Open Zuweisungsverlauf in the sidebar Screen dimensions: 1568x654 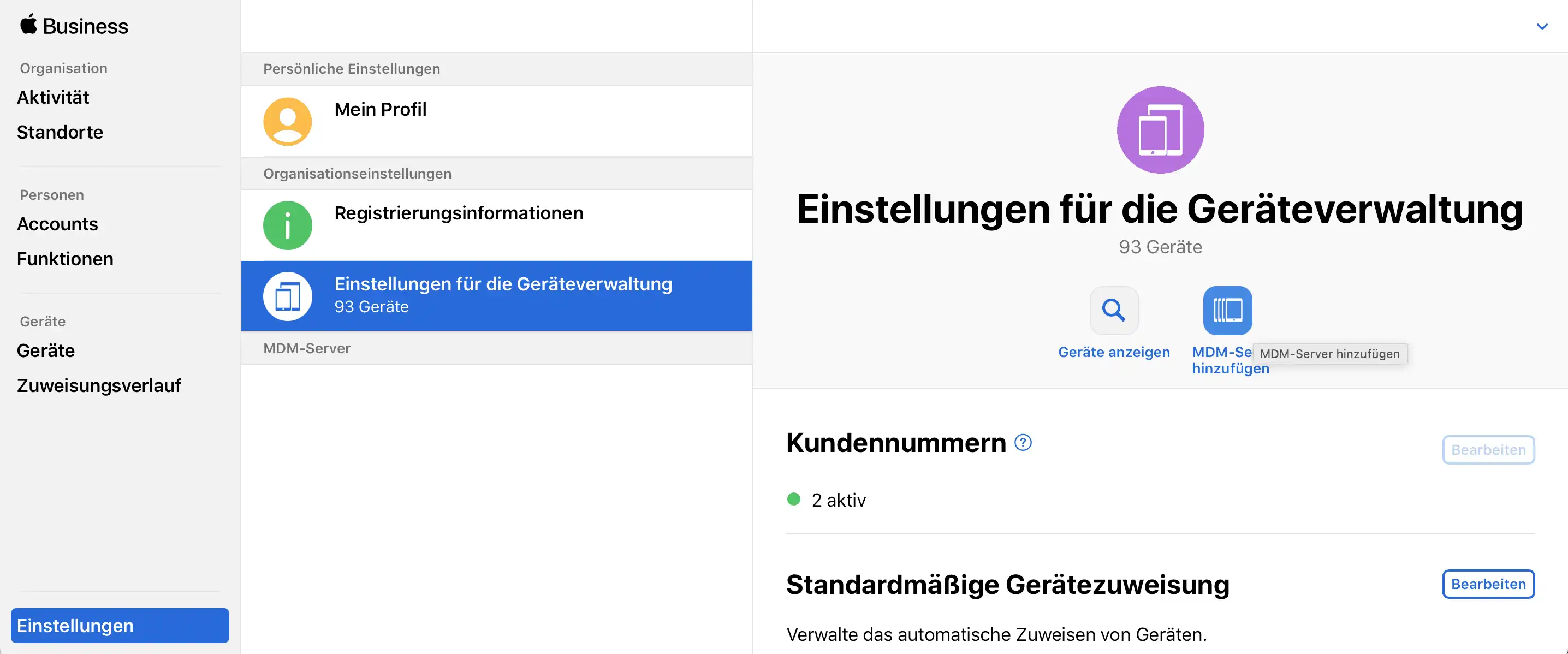99,385
